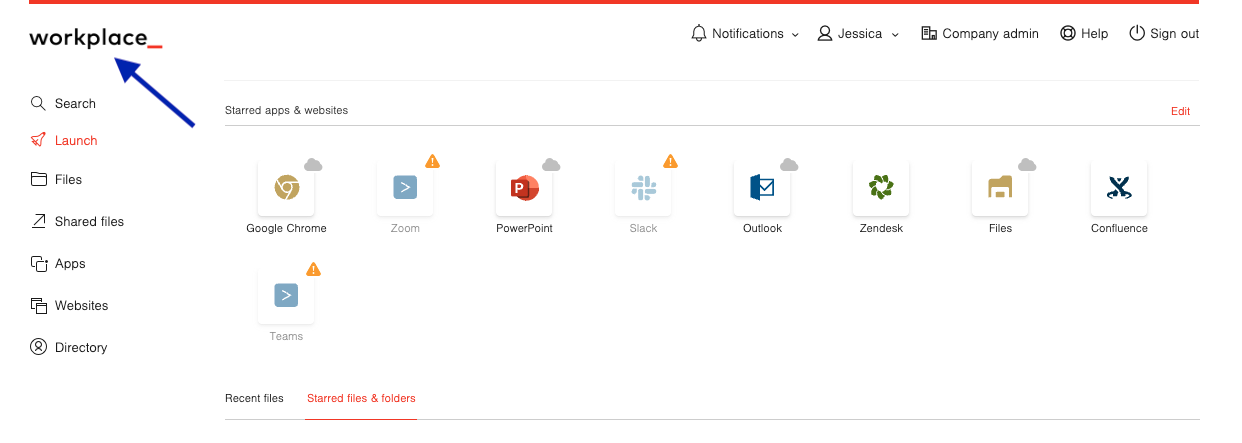Click the Zendesk label text
The width and height of the screenshot is (1242, 443).
[881, 228]
